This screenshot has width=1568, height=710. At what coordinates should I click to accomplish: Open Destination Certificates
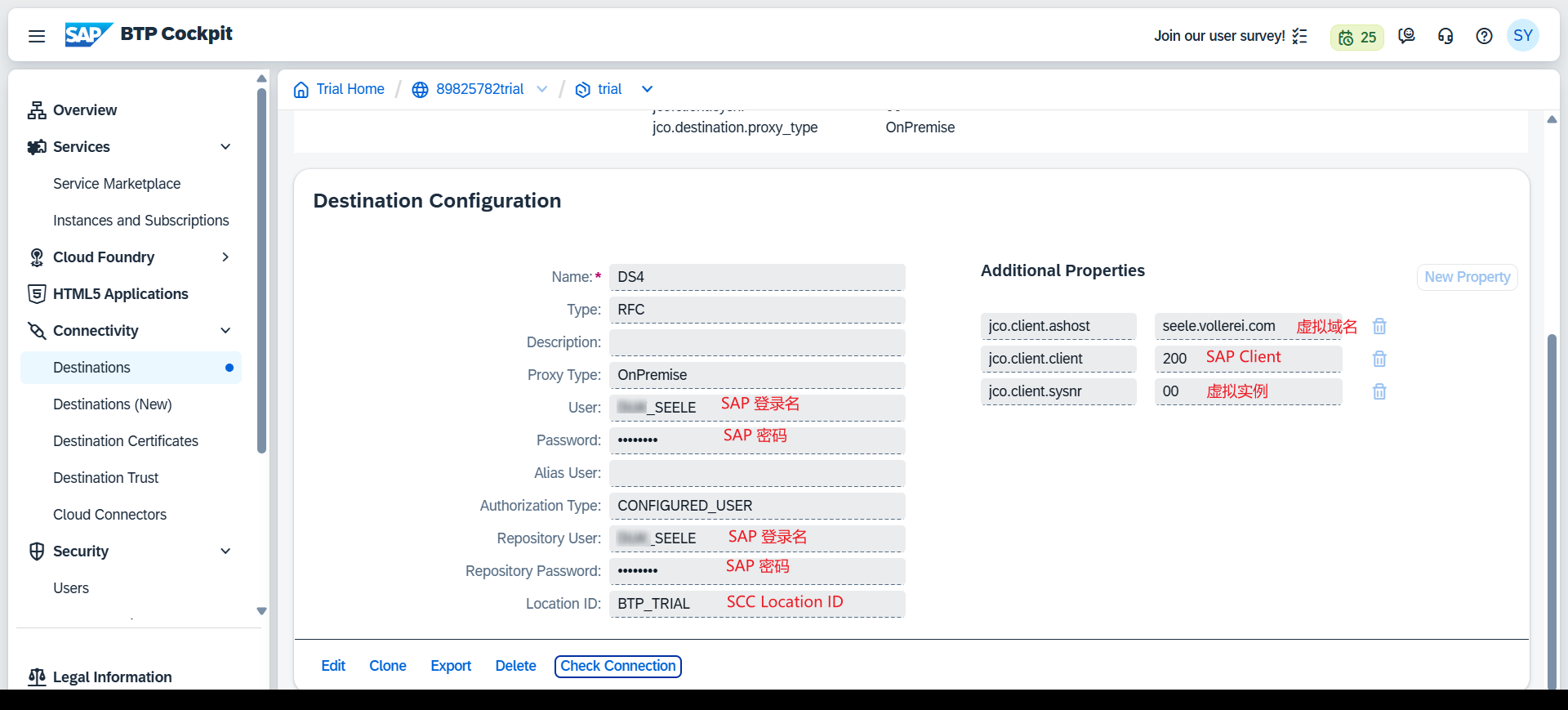pyautogui.click(x=126, y=441)
